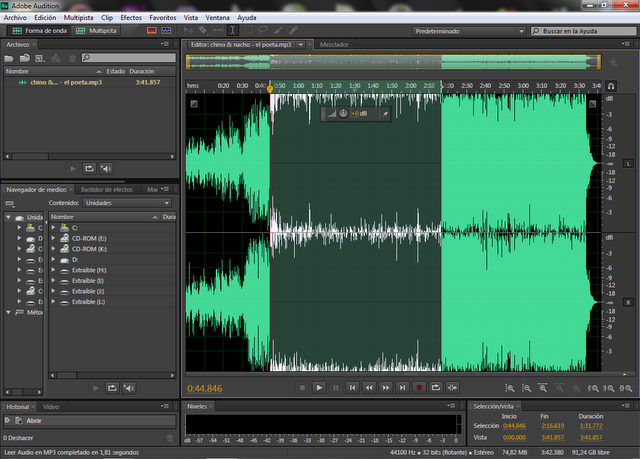Switch to Forma de onda view
Image resolution: width=640 pixels, height=459 pixels.
[39, 31]
